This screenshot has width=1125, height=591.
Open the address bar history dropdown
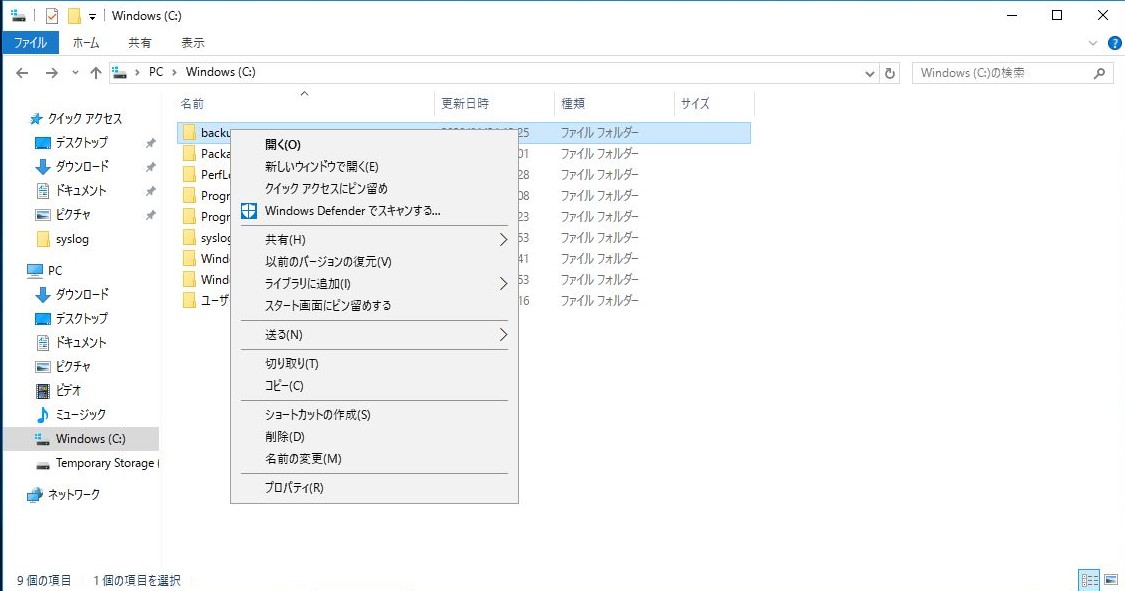click(x=869, y=72)
